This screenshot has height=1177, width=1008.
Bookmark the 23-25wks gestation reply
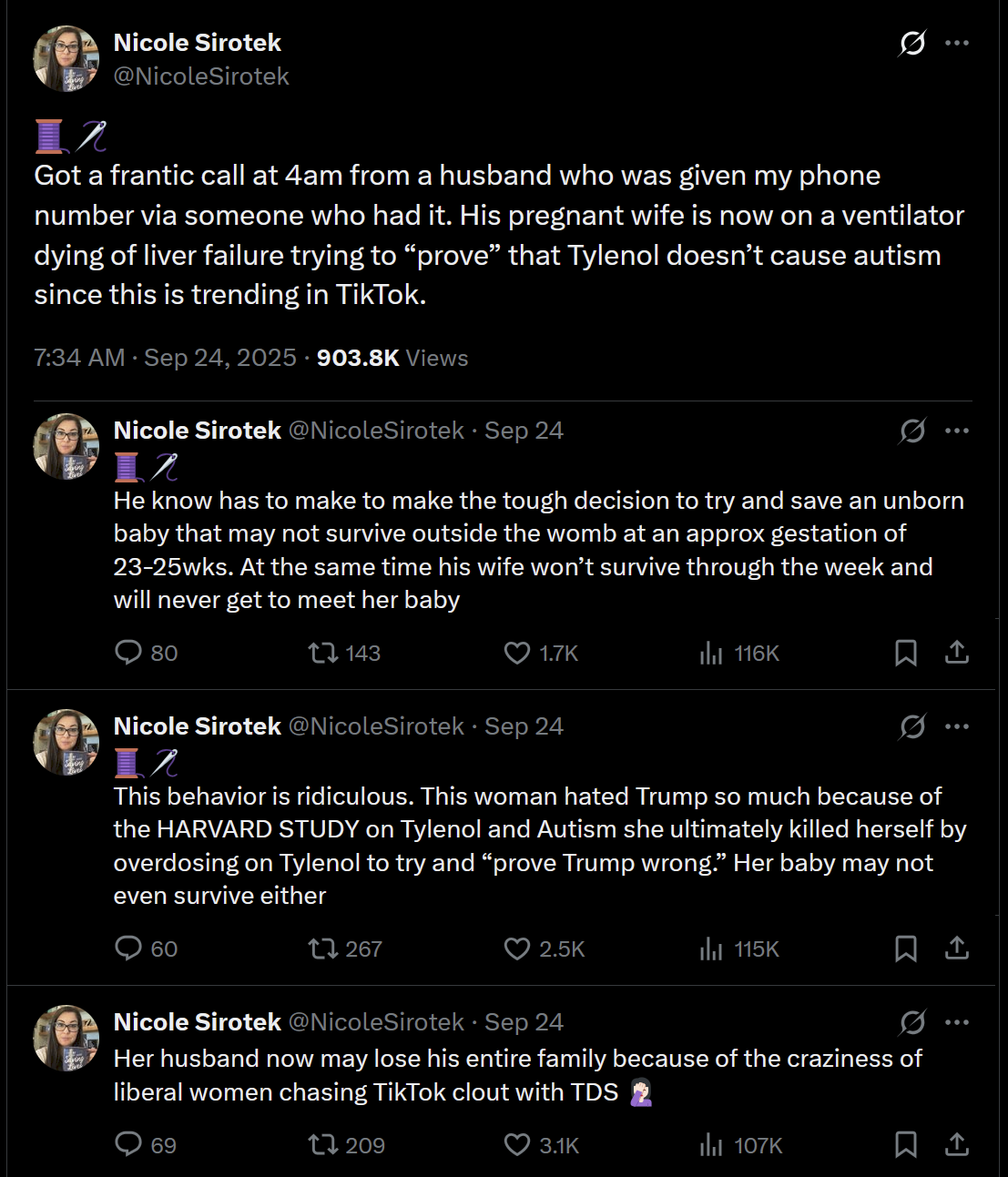[x=905, y=652]
